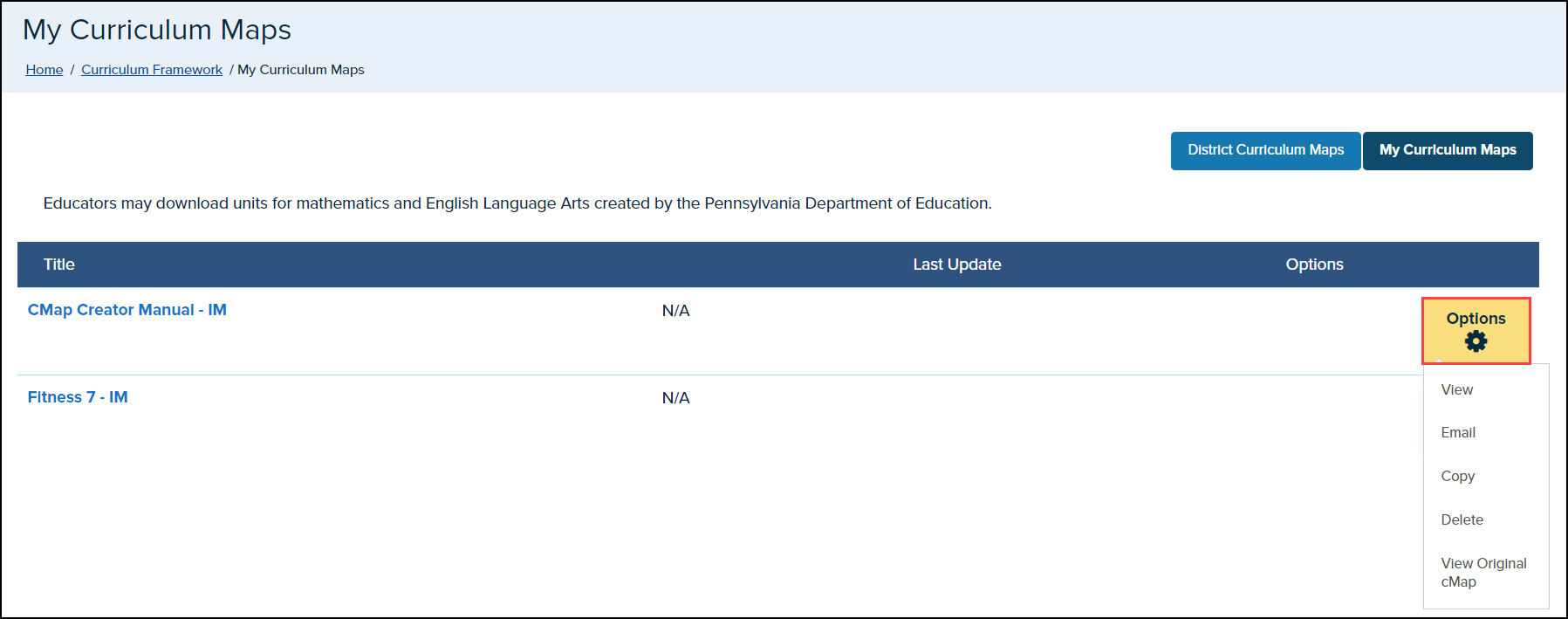Select Delete in the options dropdown
1568x619 pixels.
tap(1462, 520)
